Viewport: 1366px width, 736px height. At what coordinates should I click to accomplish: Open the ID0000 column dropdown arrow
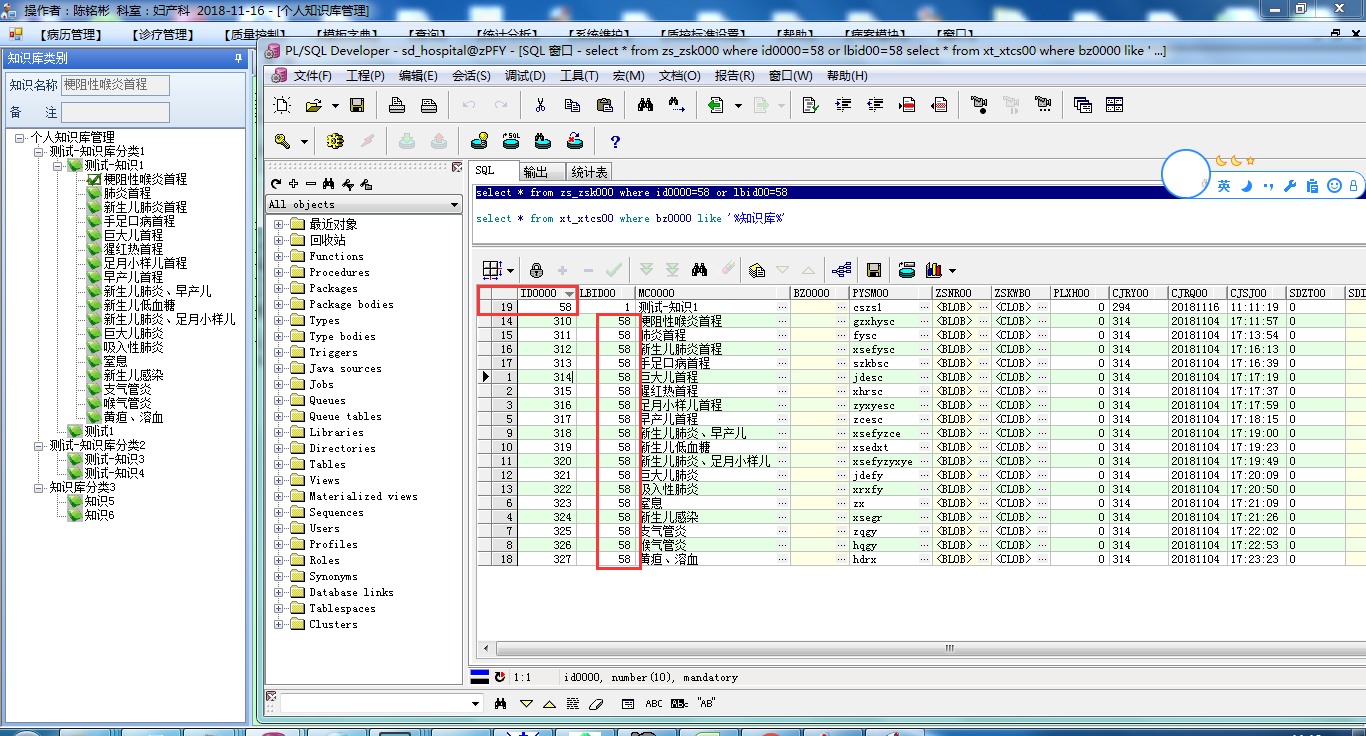pyautogui.click(x=569, y=293)
